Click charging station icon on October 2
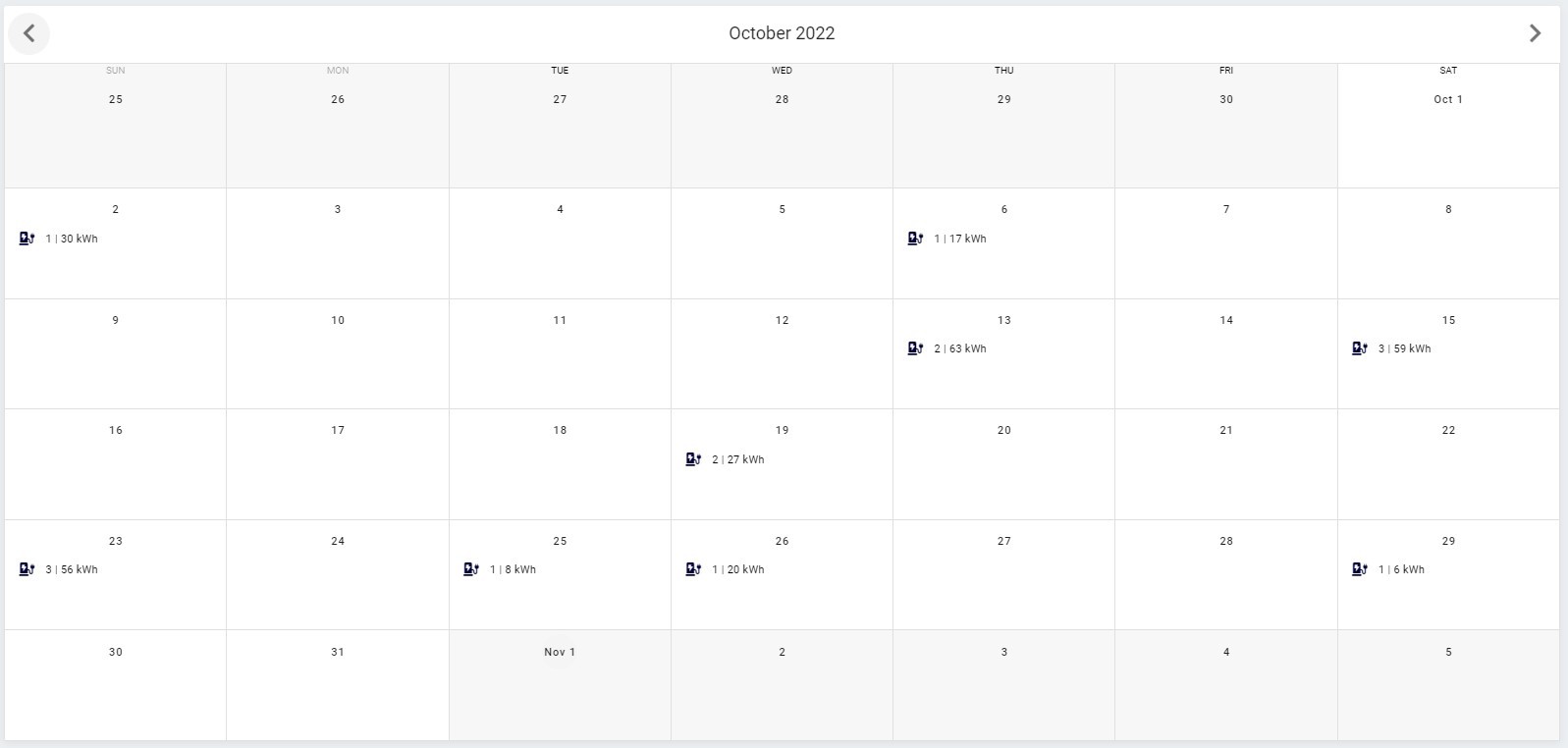 point(27,239)
